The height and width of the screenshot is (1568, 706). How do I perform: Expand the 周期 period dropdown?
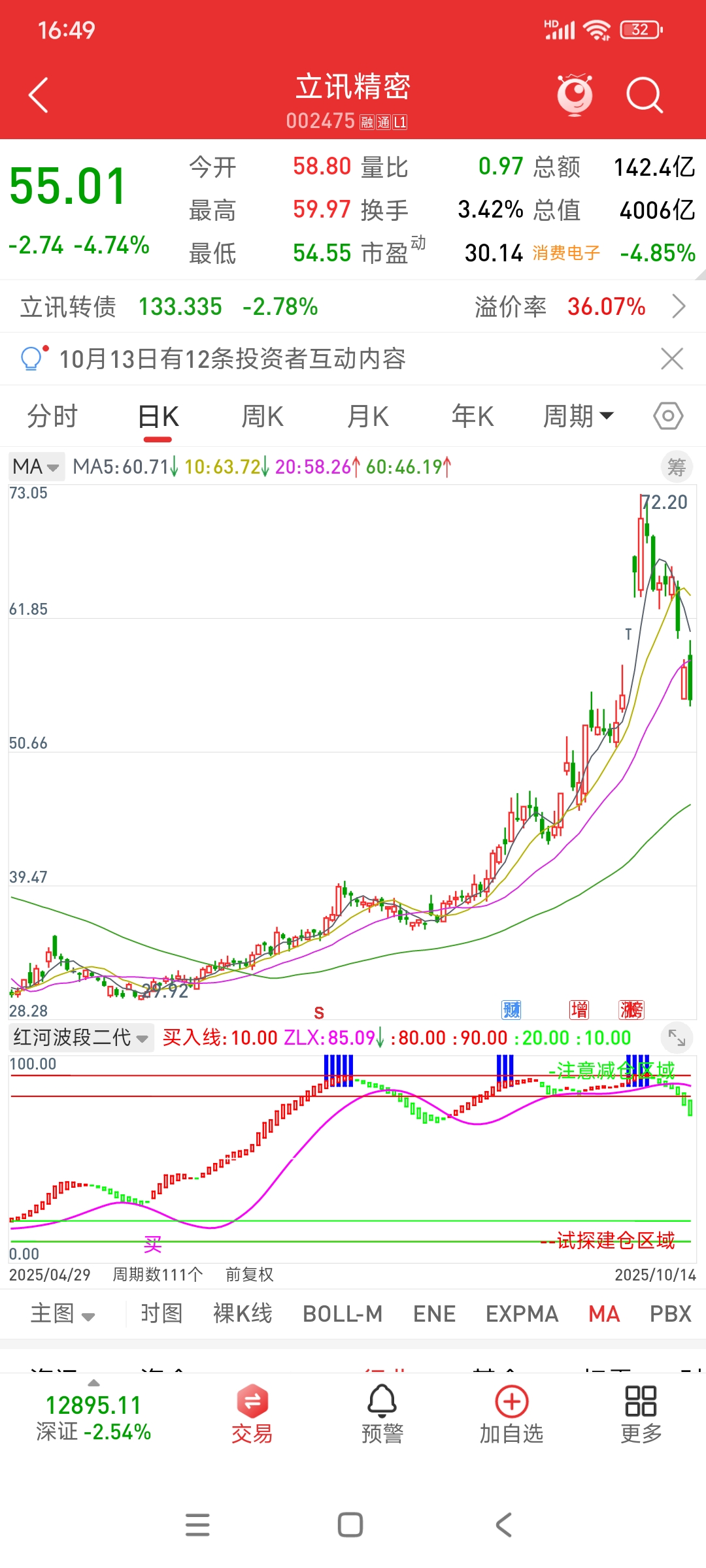(579, 416)
